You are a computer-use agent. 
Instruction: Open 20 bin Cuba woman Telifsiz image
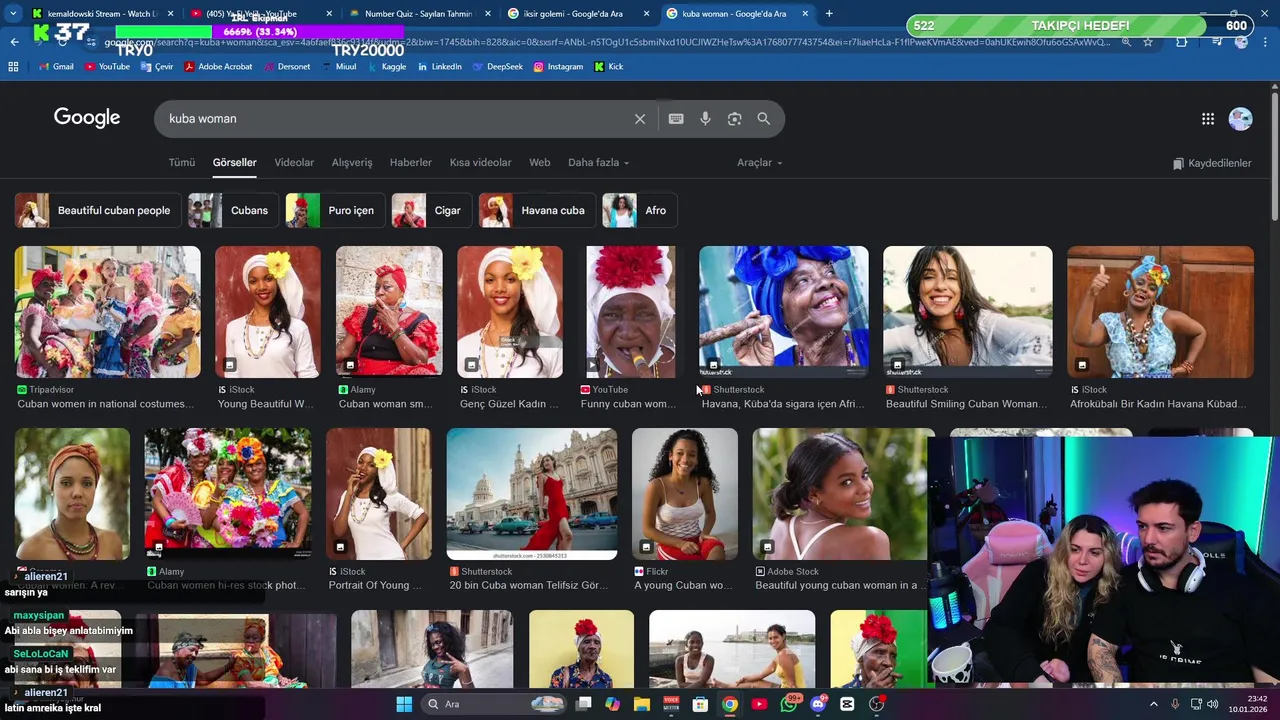tap(532, 494)
